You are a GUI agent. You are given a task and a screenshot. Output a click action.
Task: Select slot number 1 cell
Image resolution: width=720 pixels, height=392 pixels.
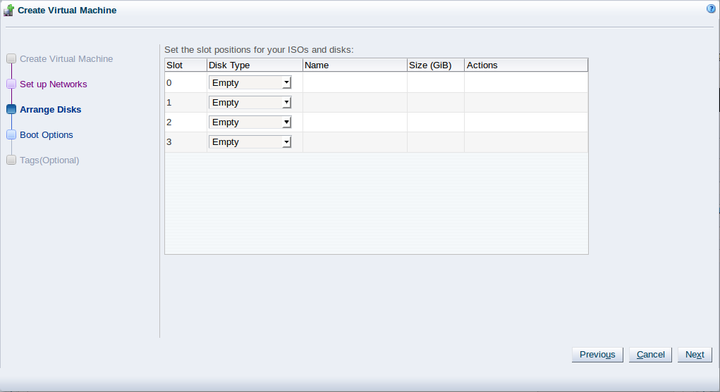pyautogui.click(x=186, y=102)
